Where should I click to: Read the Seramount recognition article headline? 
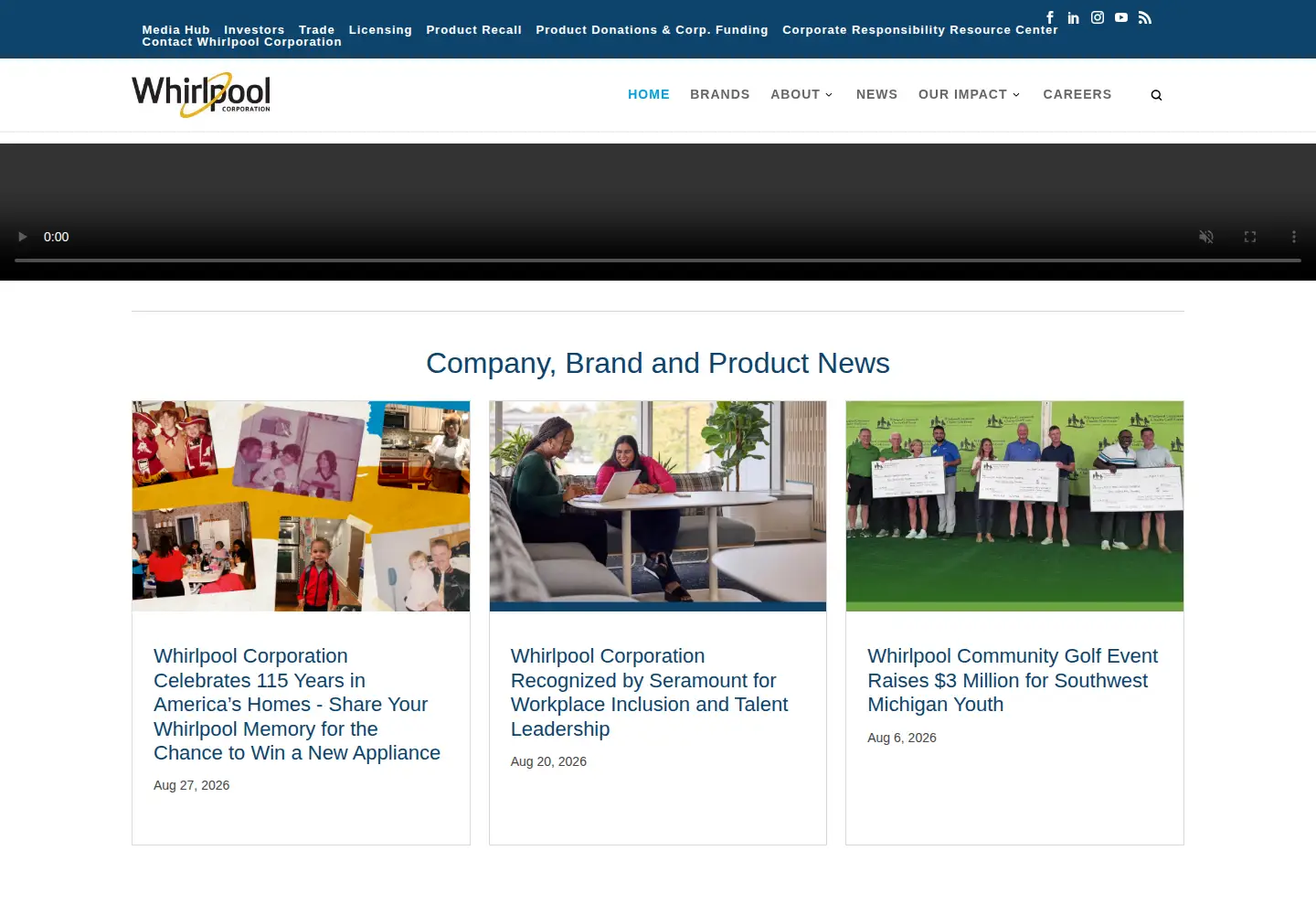pyautogui.click(x=650, y=693)
